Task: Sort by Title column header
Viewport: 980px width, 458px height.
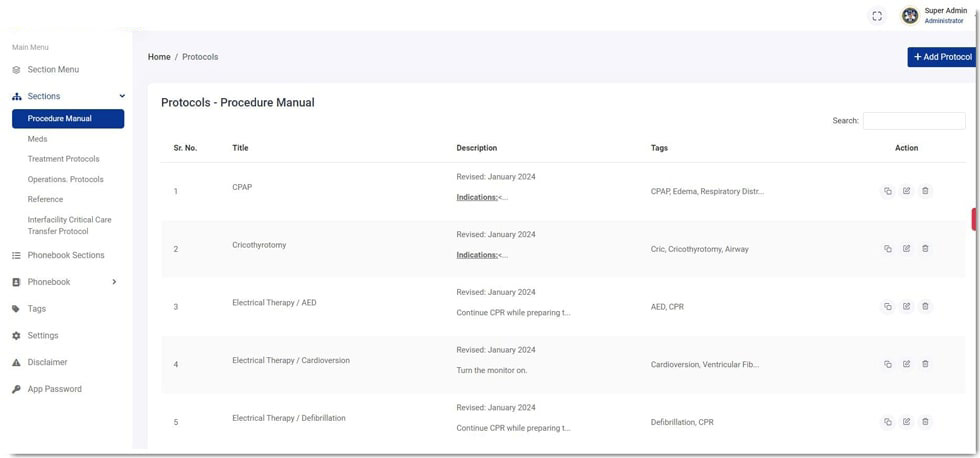Action: tap(240, 148)
